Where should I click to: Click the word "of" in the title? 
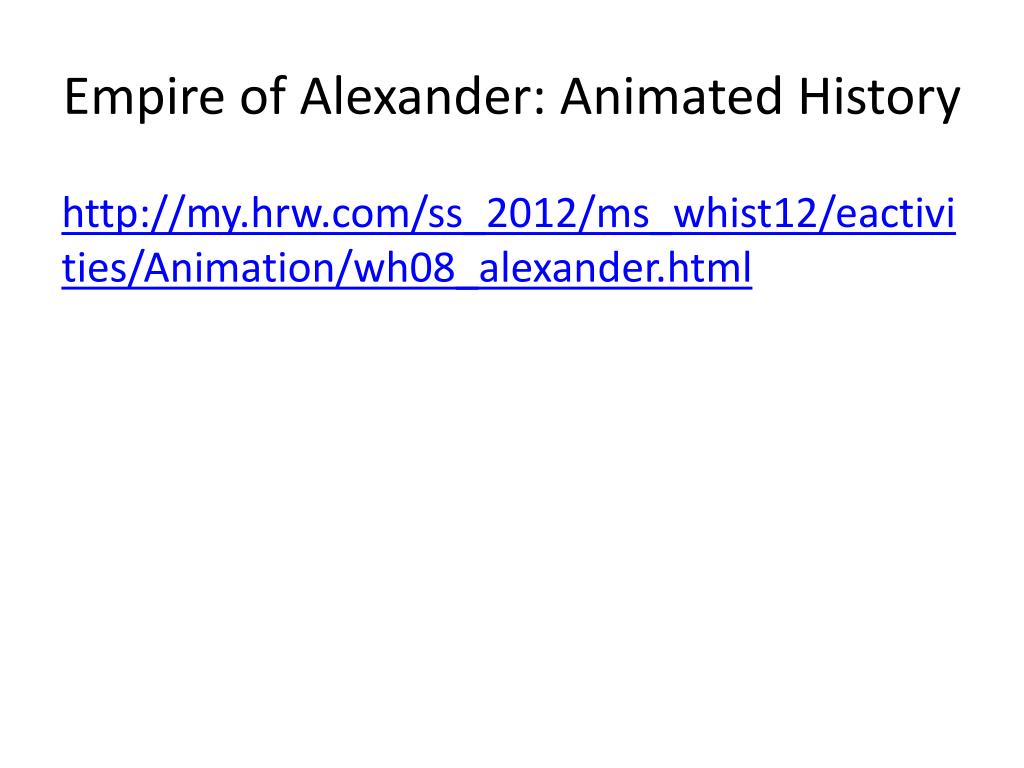[263, 97]
